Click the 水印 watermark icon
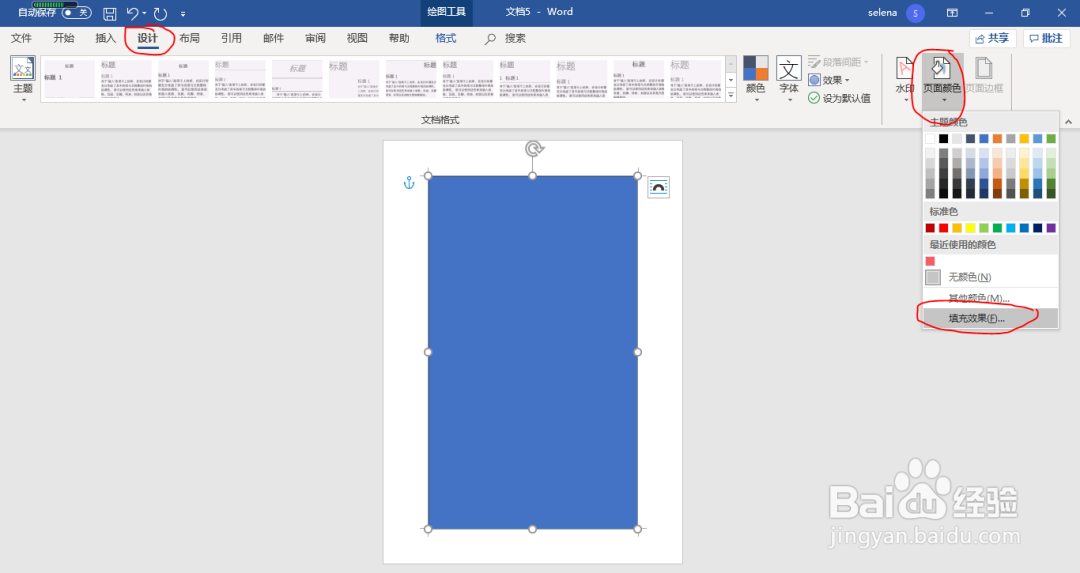 pyautogui.click(x=904, y=78)
